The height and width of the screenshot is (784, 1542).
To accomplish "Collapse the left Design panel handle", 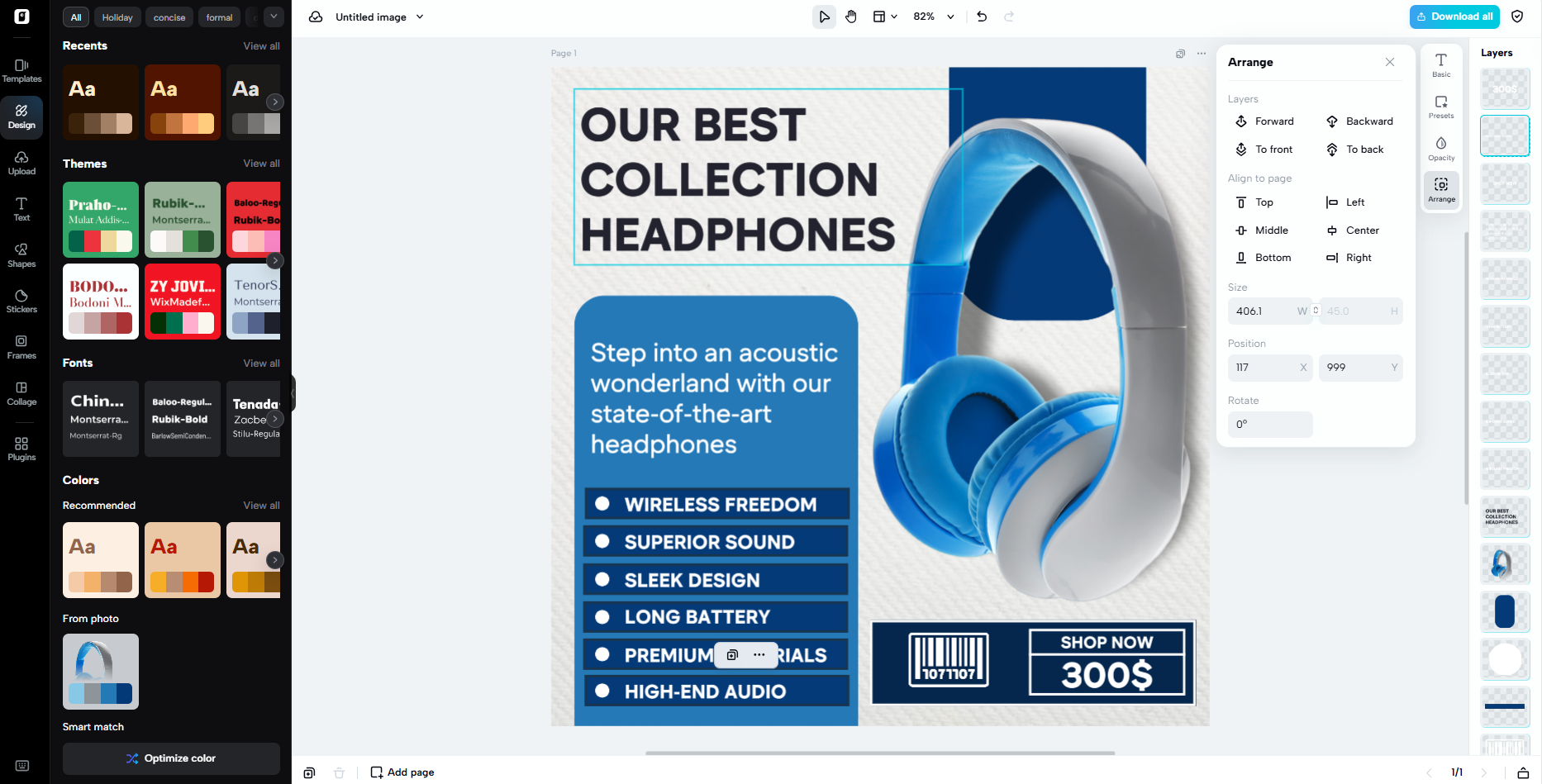I will pos(293,393).
